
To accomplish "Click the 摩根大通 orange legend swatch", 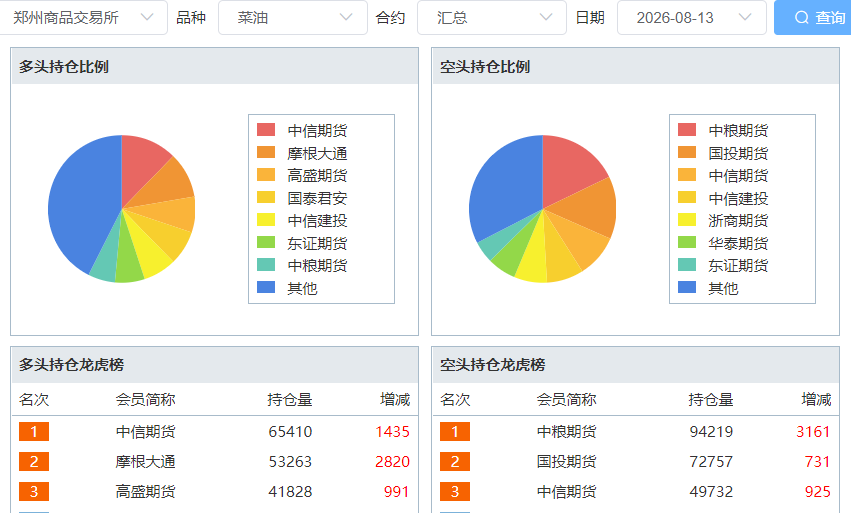I will click(x=266, y=153).
